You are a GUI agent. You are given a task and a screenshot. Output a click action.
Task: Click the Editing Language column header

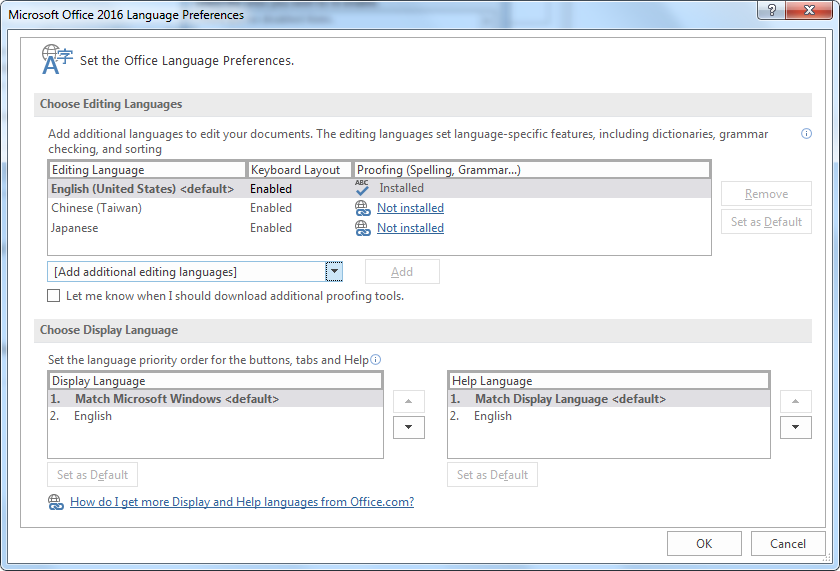147,170
